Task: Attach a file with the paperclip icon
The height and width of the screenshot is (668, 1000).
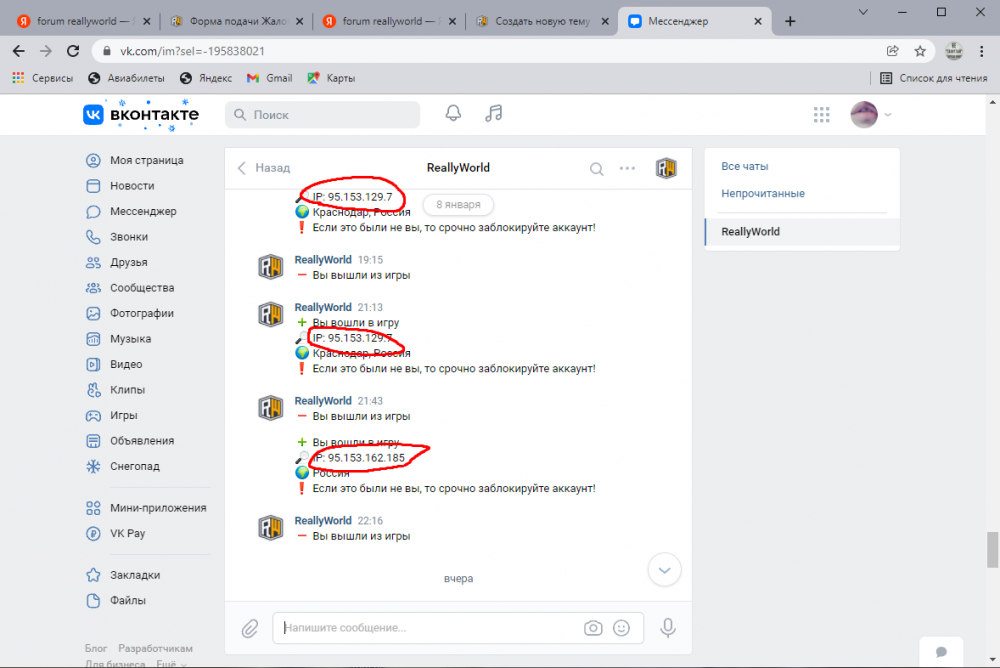Action: coord(250,628)
